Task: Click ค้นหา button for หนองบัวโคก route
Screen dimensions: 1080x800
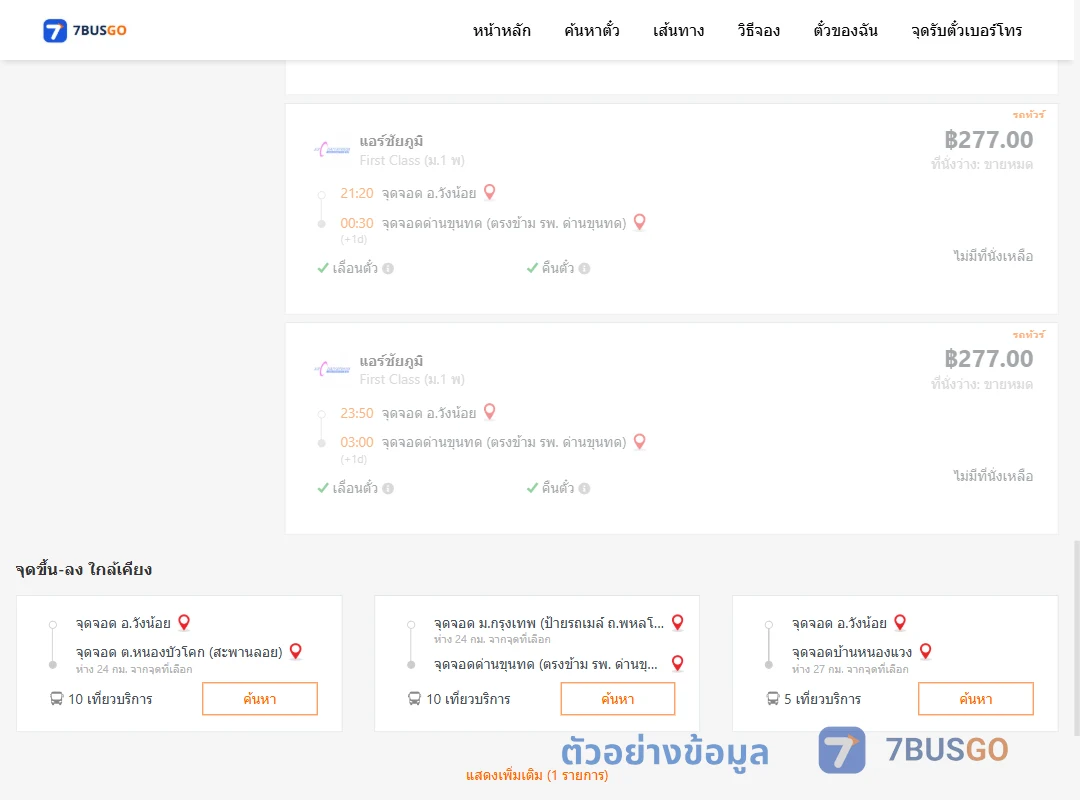Action: pyautogui.click(x=260, y=699)
